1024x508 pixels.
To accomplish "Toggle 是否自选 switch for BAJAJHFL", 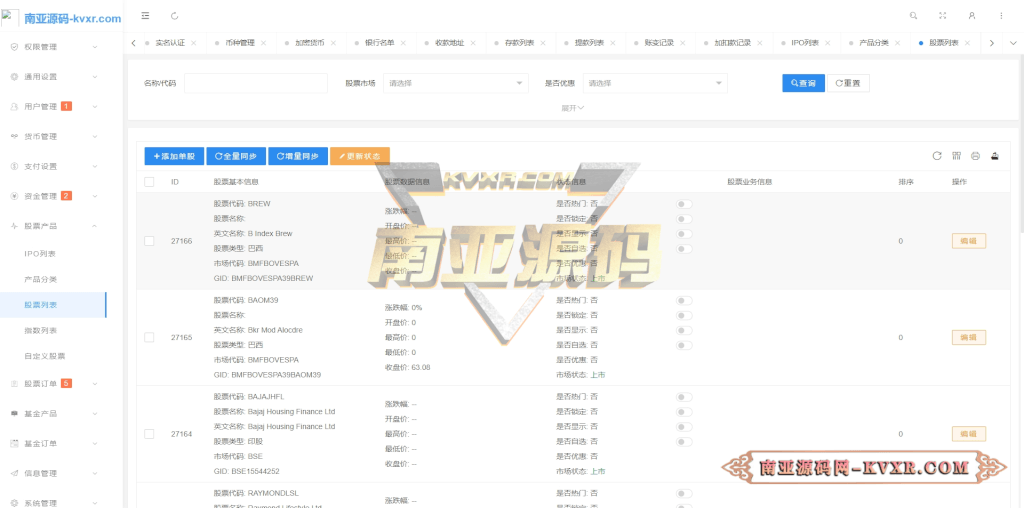I will pos(684,442).
